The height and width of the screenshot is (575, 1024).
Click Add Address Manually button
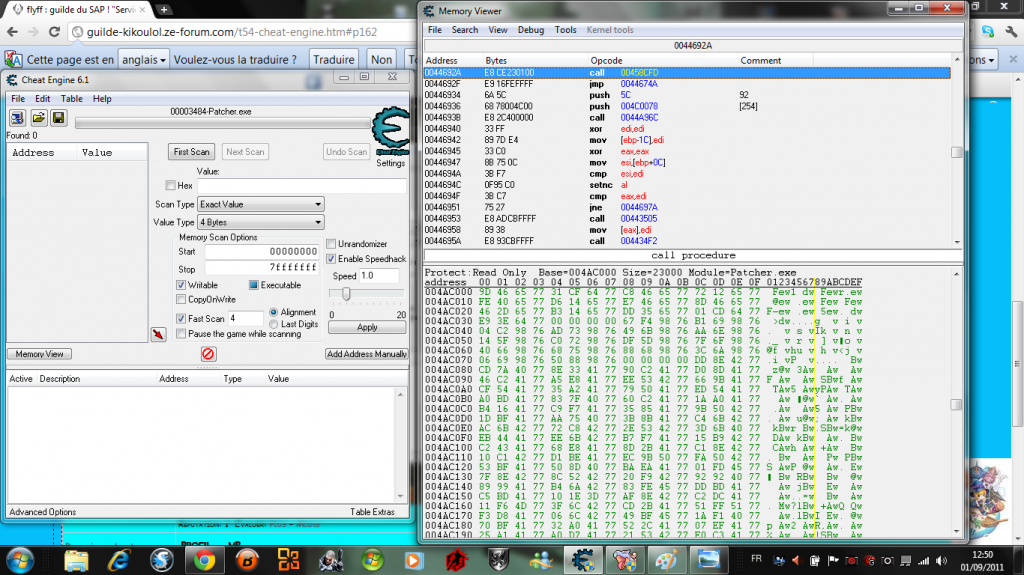click(366, 354)
